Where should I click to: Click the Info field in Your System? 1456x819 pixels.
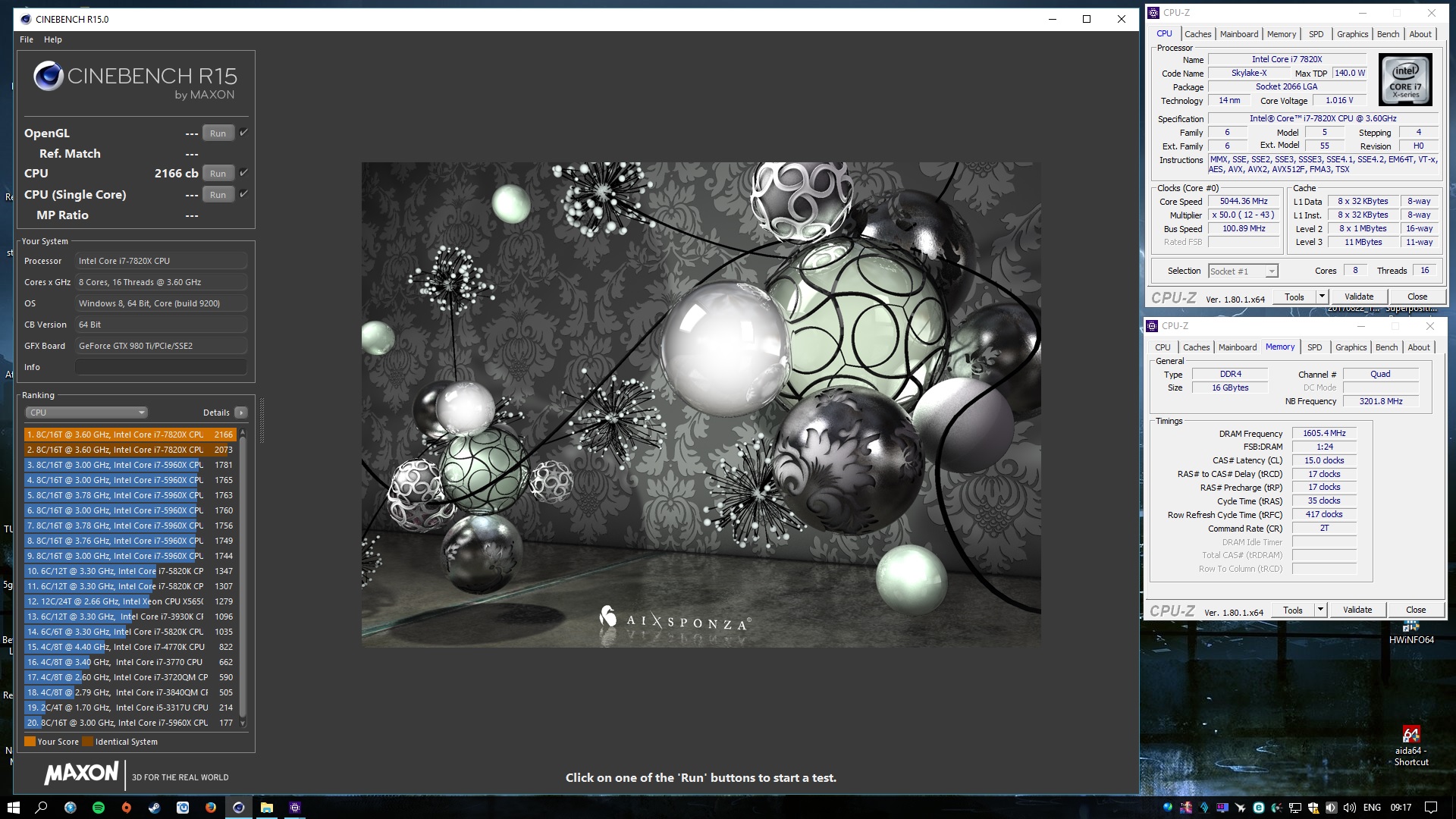coord(161,367)
